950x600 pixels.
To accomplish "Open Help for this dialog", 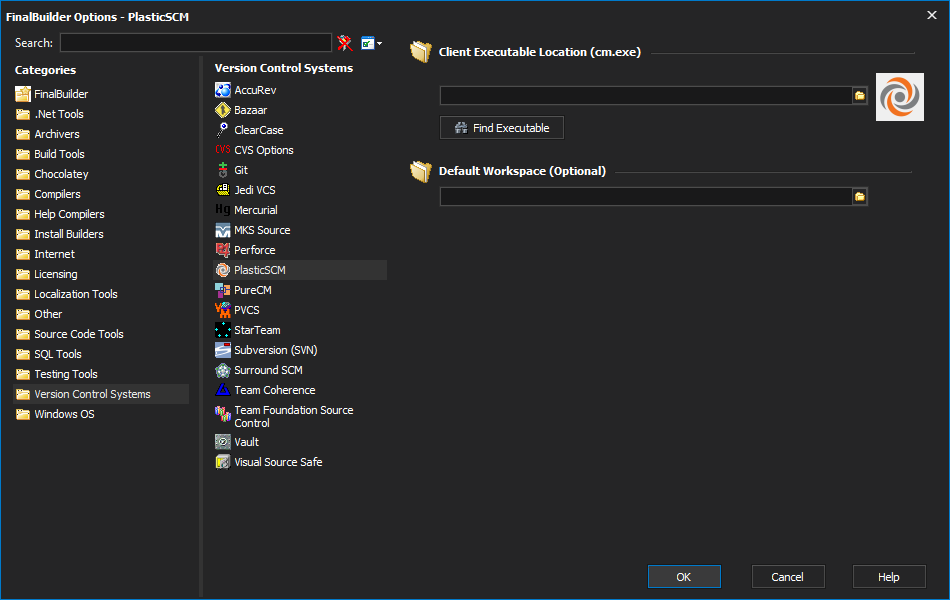I will (889, 577).
